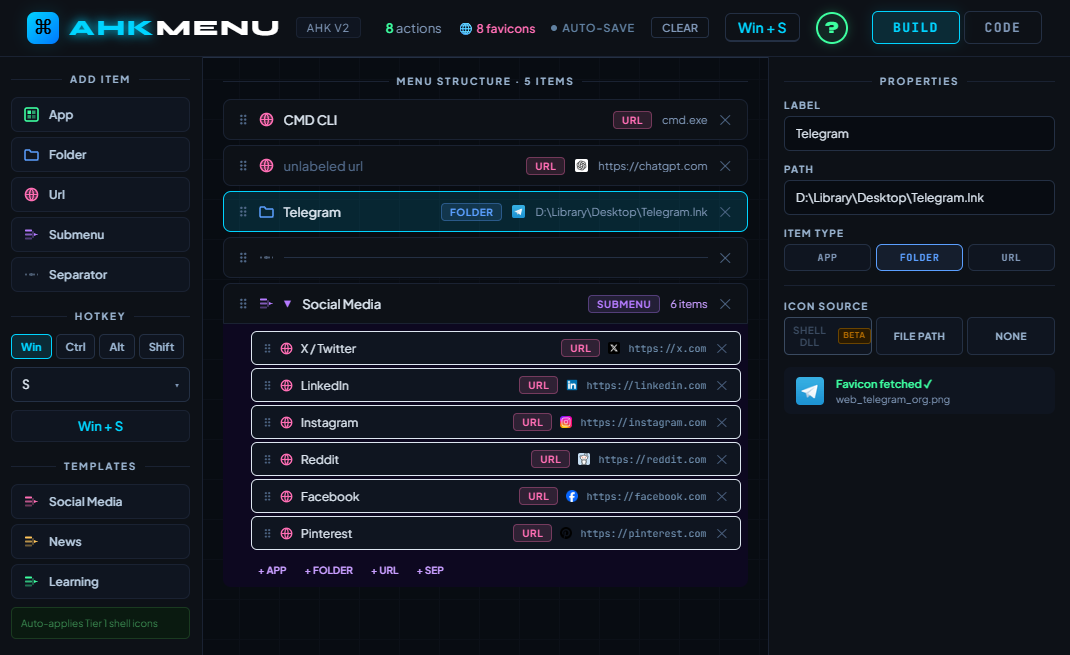Remove the Pinterest entry with its X
Viewport: 1070px width, 655px height.
tap(721, 534)
